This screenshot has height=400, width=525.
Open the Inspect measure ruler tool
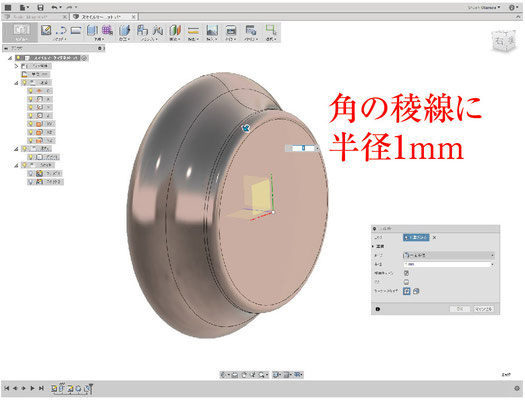(x=193, y=31)
